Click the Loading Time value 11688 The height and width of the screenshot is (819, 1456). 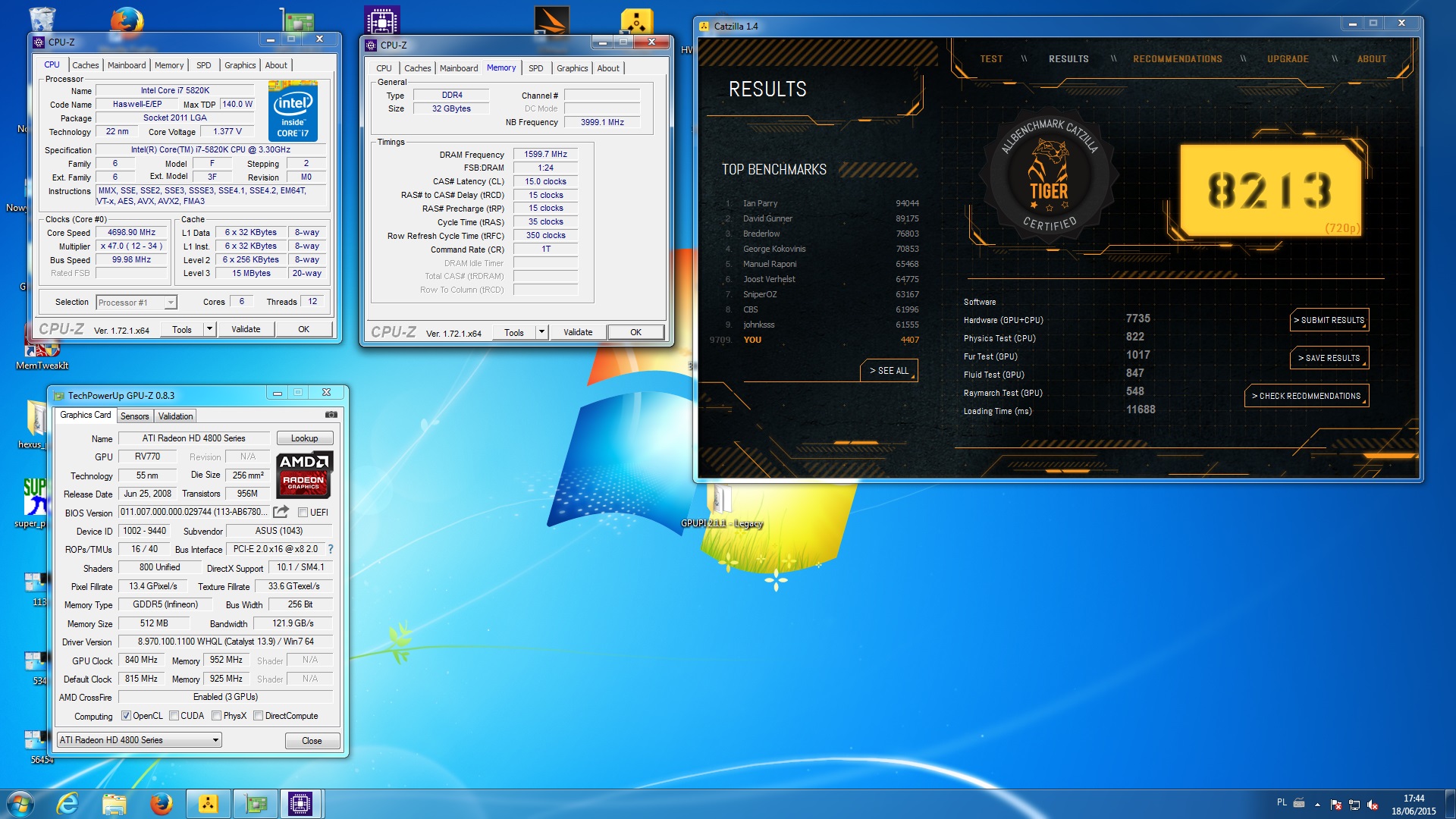tap(1141, 409)
